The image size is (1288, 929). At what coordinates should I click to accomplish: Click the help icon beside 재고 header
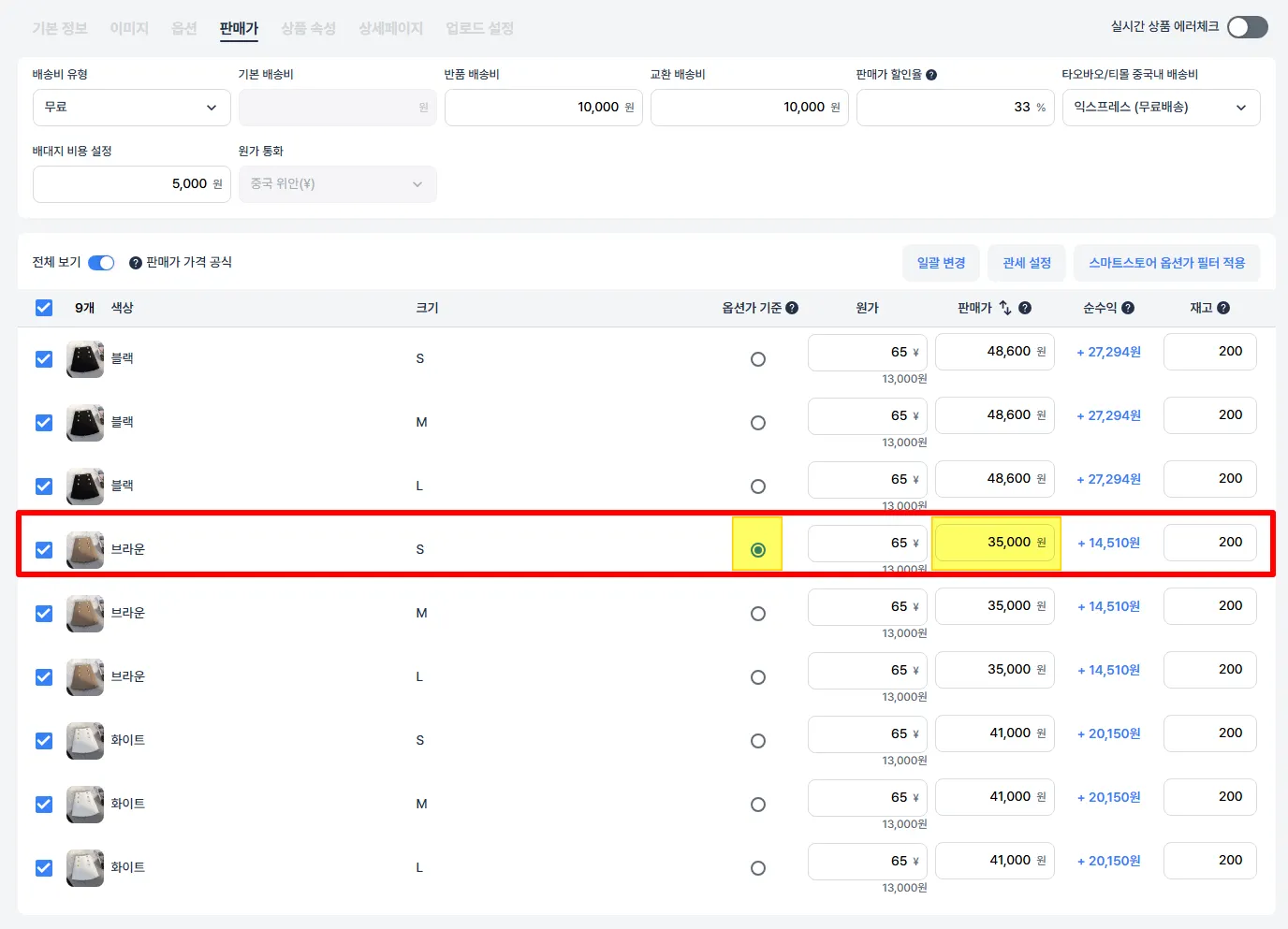[x=1223, y=308]
